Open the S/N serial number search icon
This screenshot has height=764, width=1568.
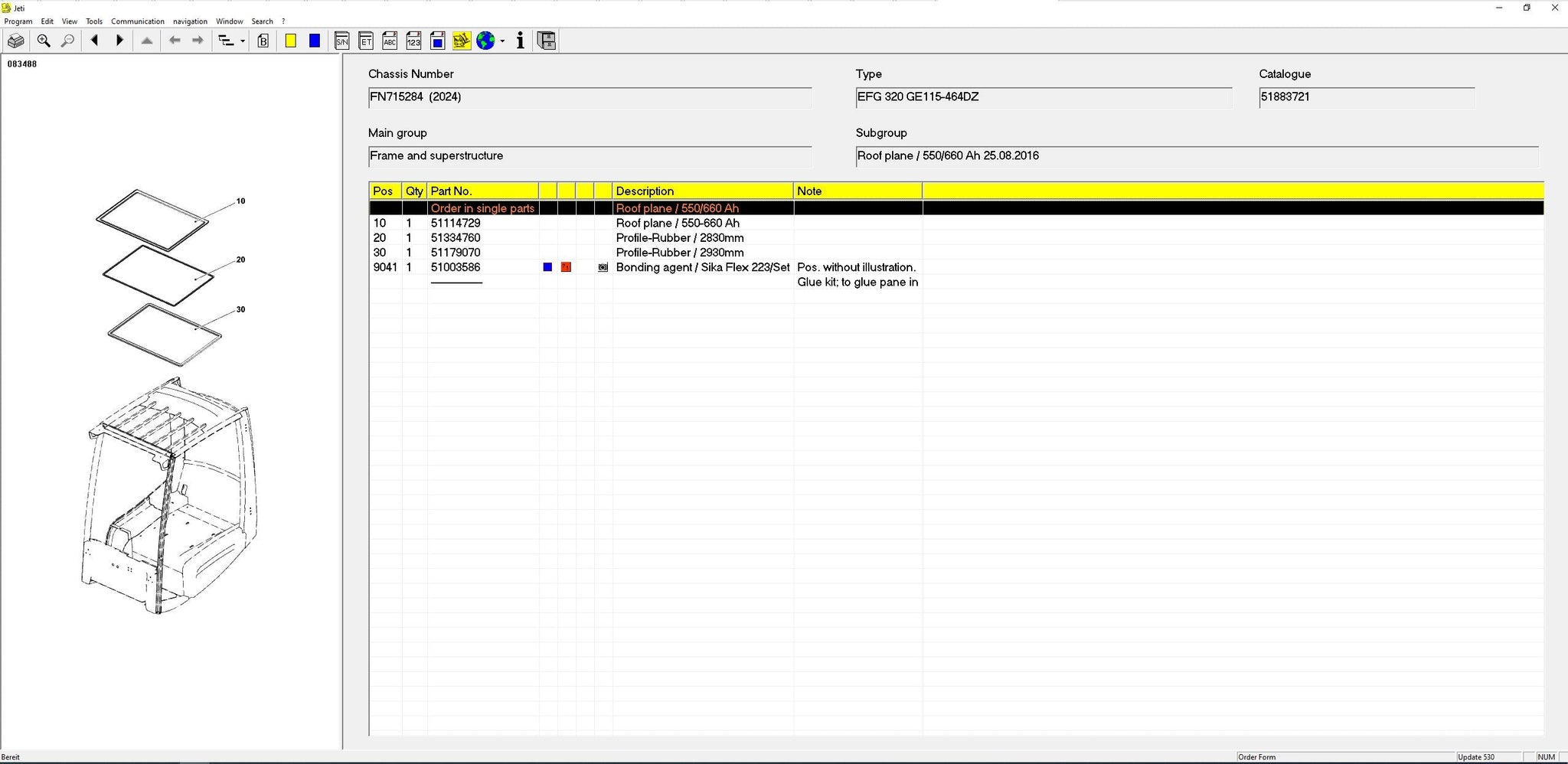(x=342, y=41)
